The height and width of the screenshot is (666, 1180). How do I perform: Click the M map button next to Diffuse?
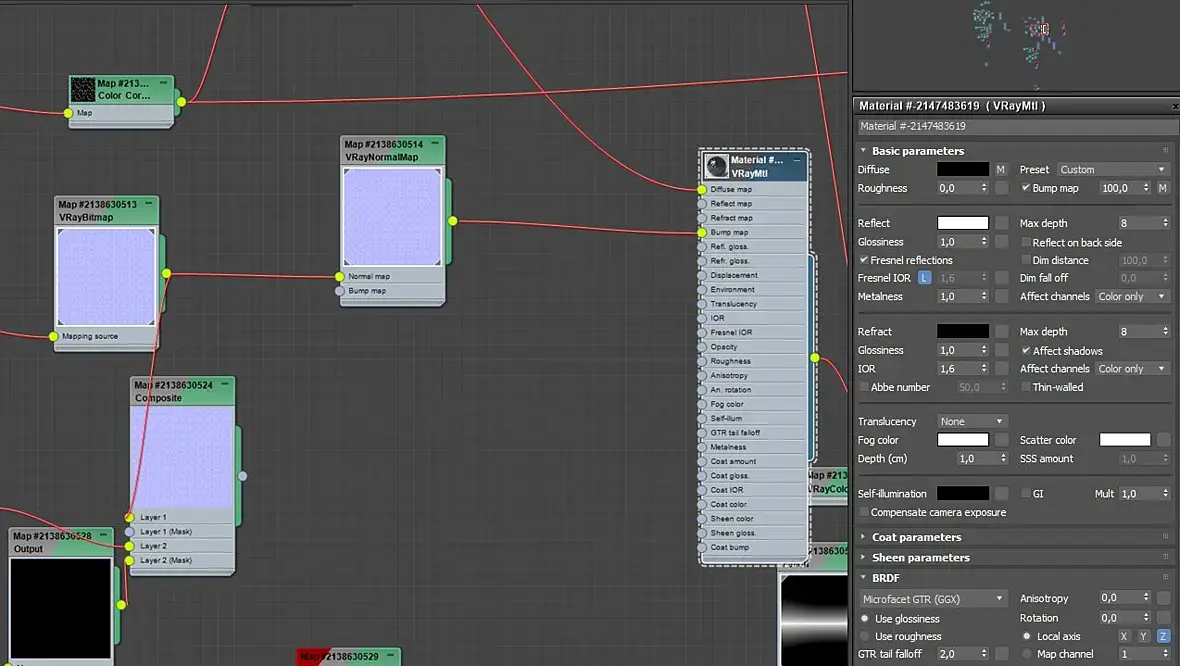coord(1001,169)
